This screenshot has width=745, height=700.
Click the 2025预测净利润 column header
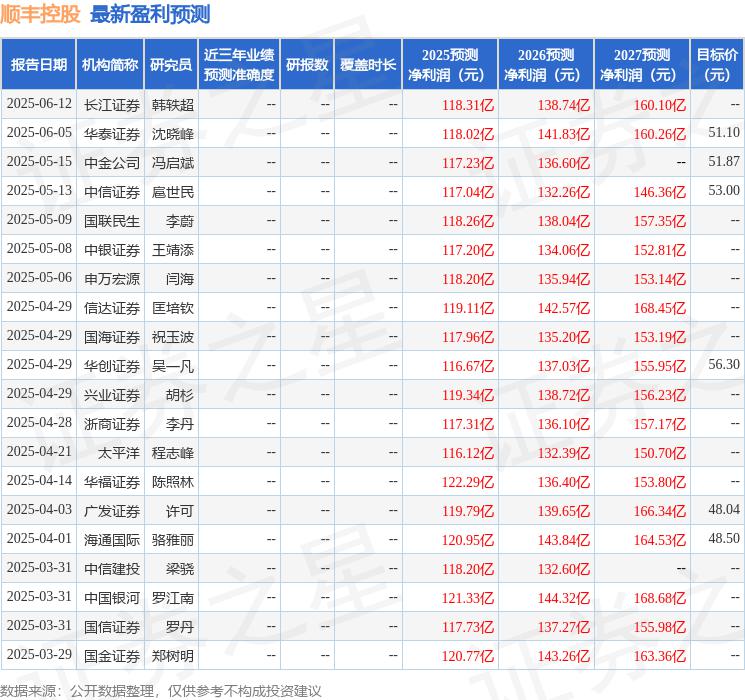point(450,65)
